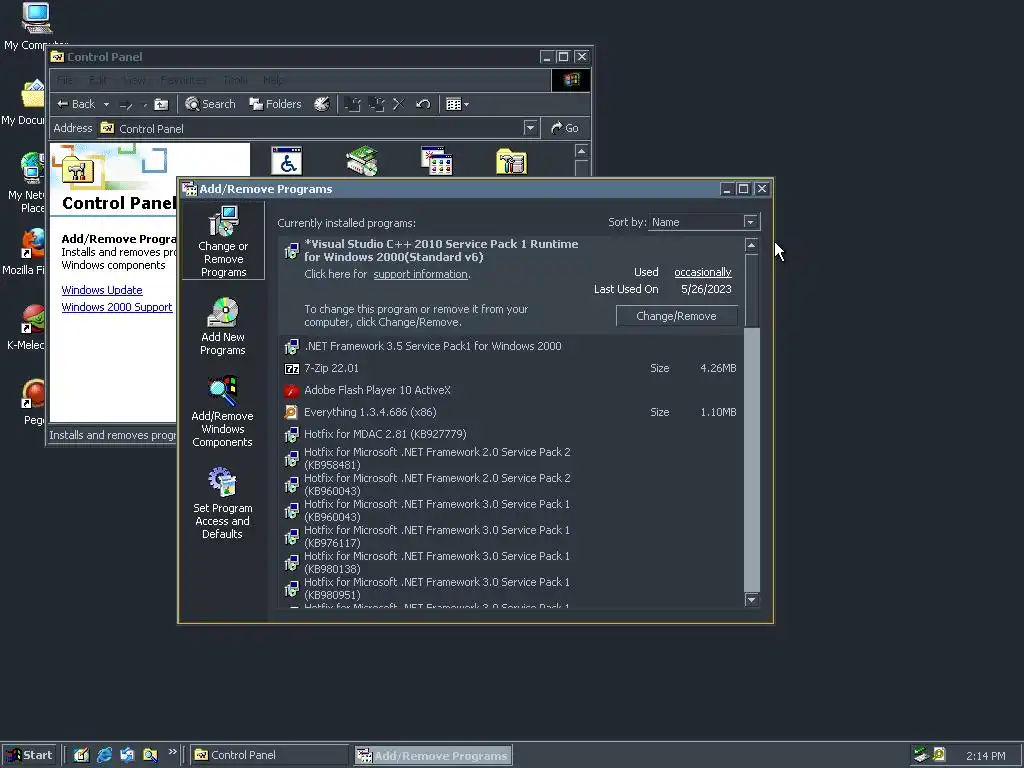Click the Everything search icon in list

tap(291, 413)
